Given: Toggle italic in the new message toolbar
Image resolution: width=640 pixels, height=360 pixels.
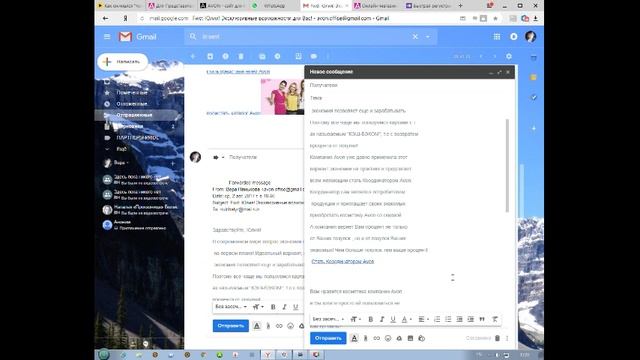Looking at the screenshot, I should tap(382, 319).
